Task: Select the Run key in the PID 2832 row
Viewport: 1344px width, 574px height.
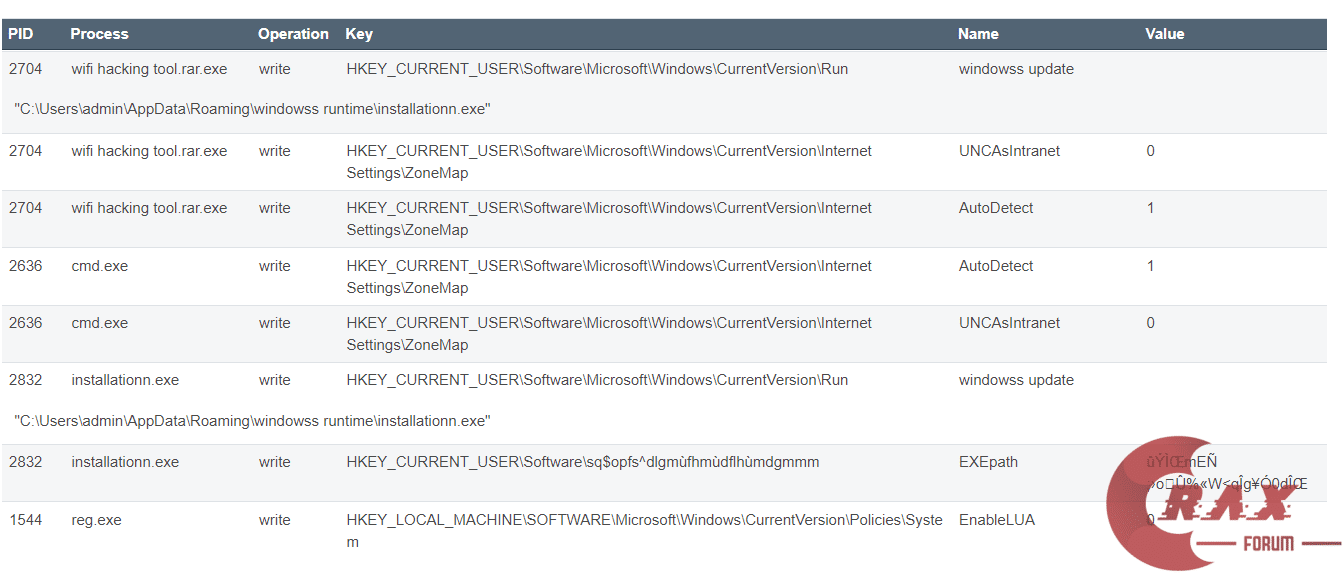Action: pyautogui.click(x=597, y=380)
